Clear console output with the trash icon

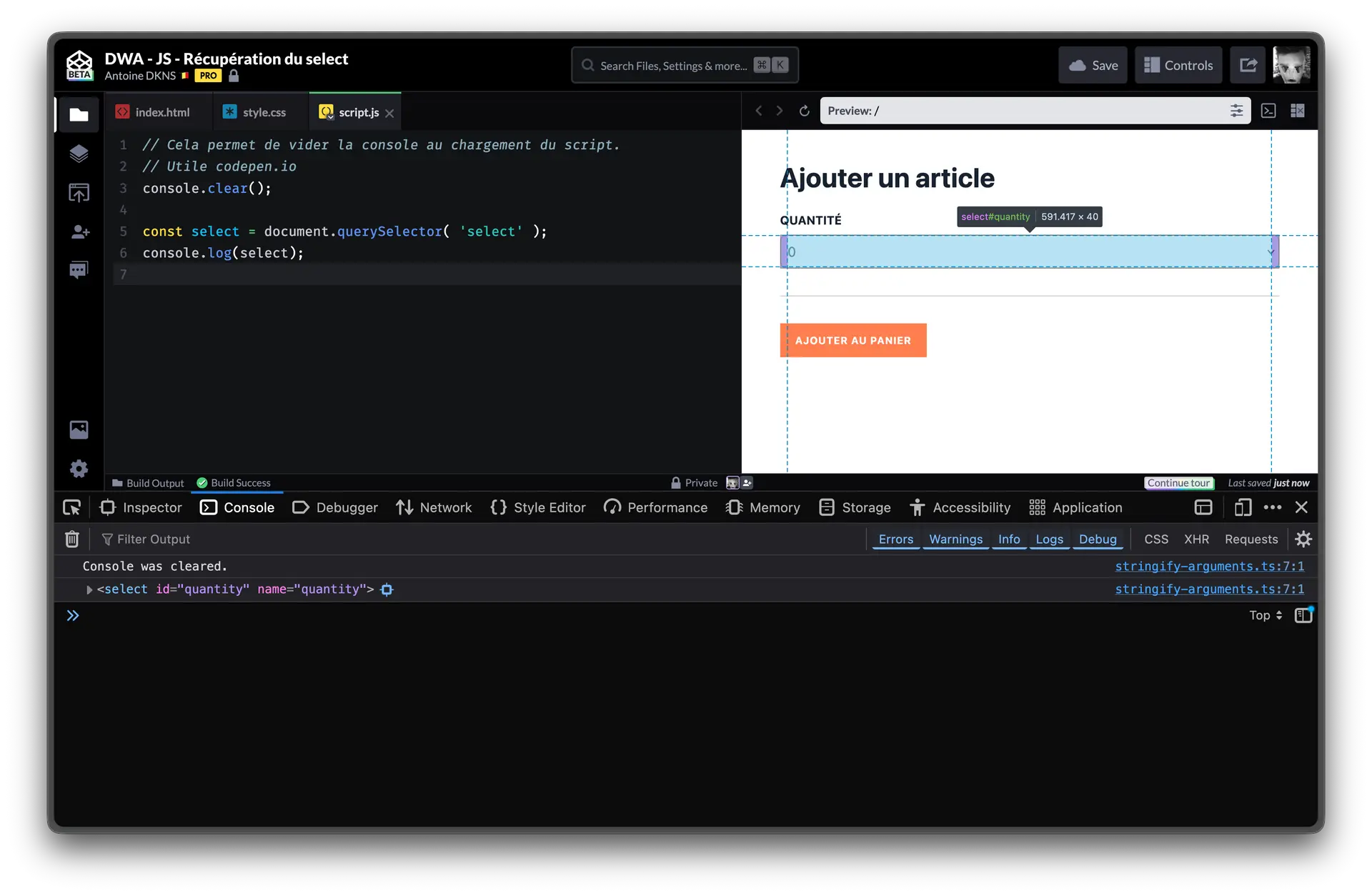pyautogui.click(x=71, y=539)
